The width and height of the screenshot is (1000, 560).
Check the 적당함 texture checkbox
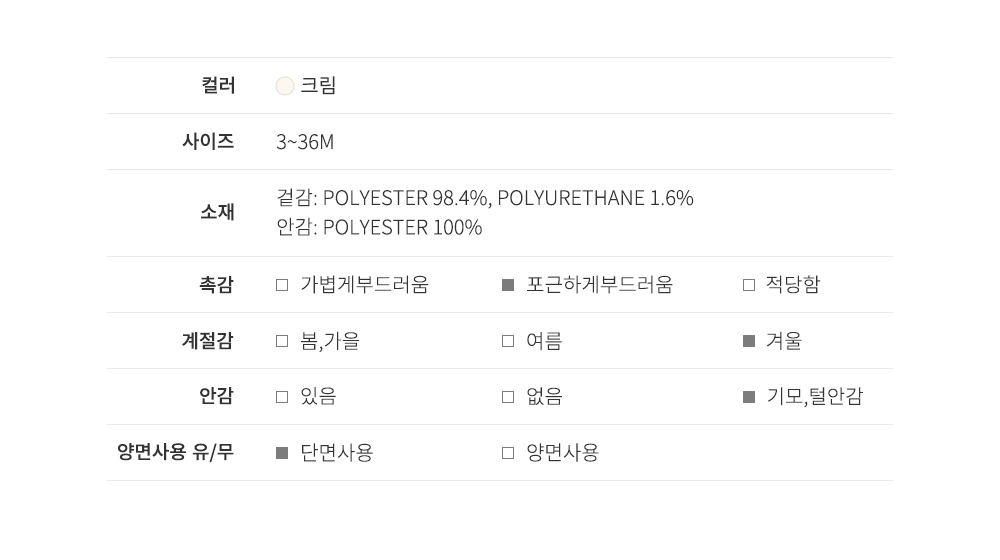[x=749, y=285]
